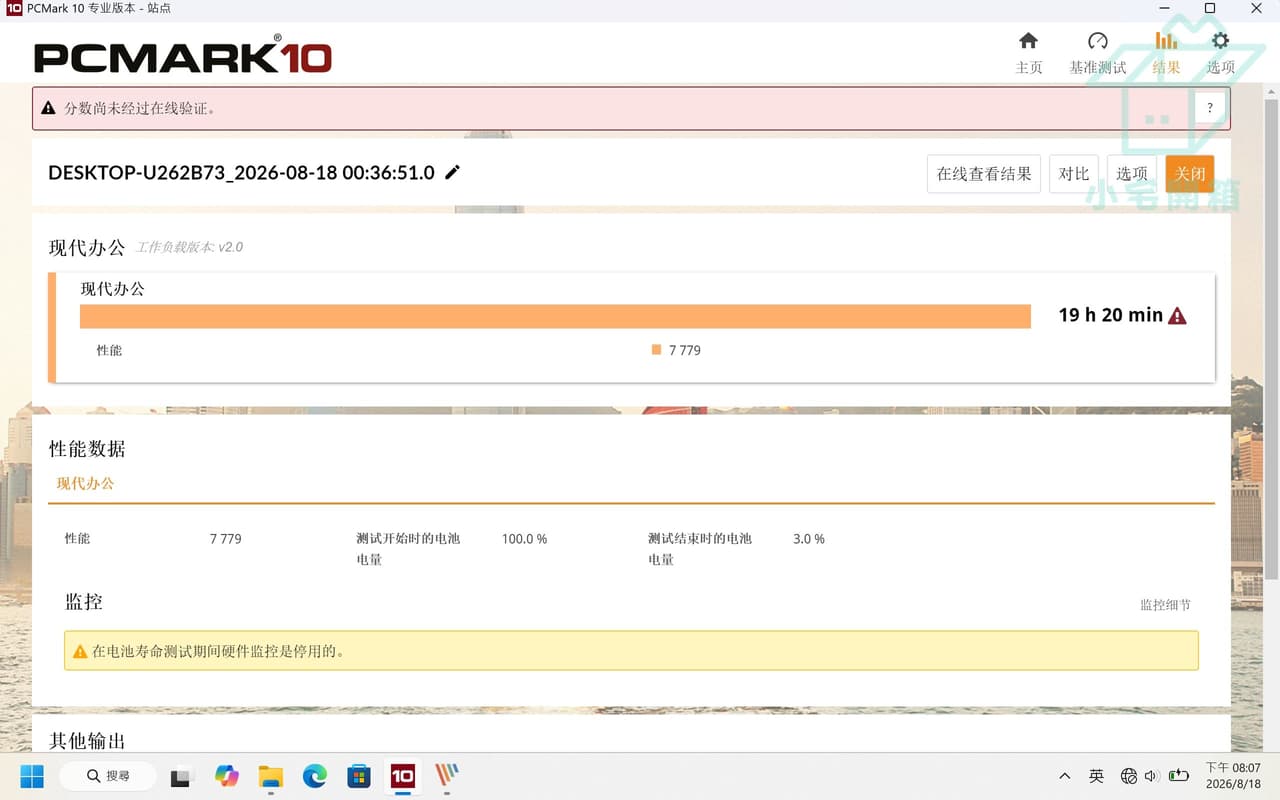Click the battery icon in system tray

click(x=1179, y=776)
